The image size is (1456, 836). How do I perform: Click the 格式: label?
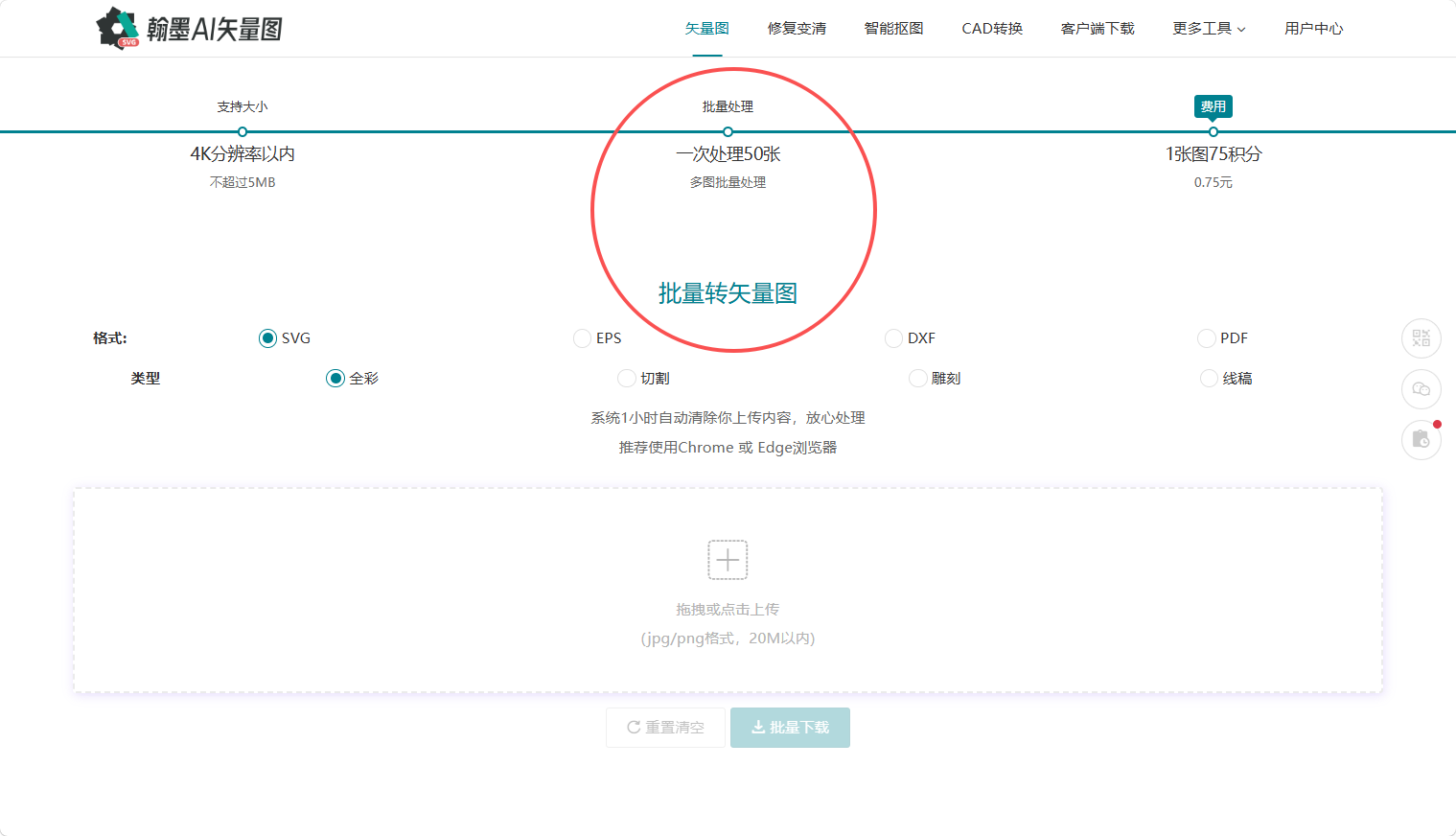tap(110, 338)
